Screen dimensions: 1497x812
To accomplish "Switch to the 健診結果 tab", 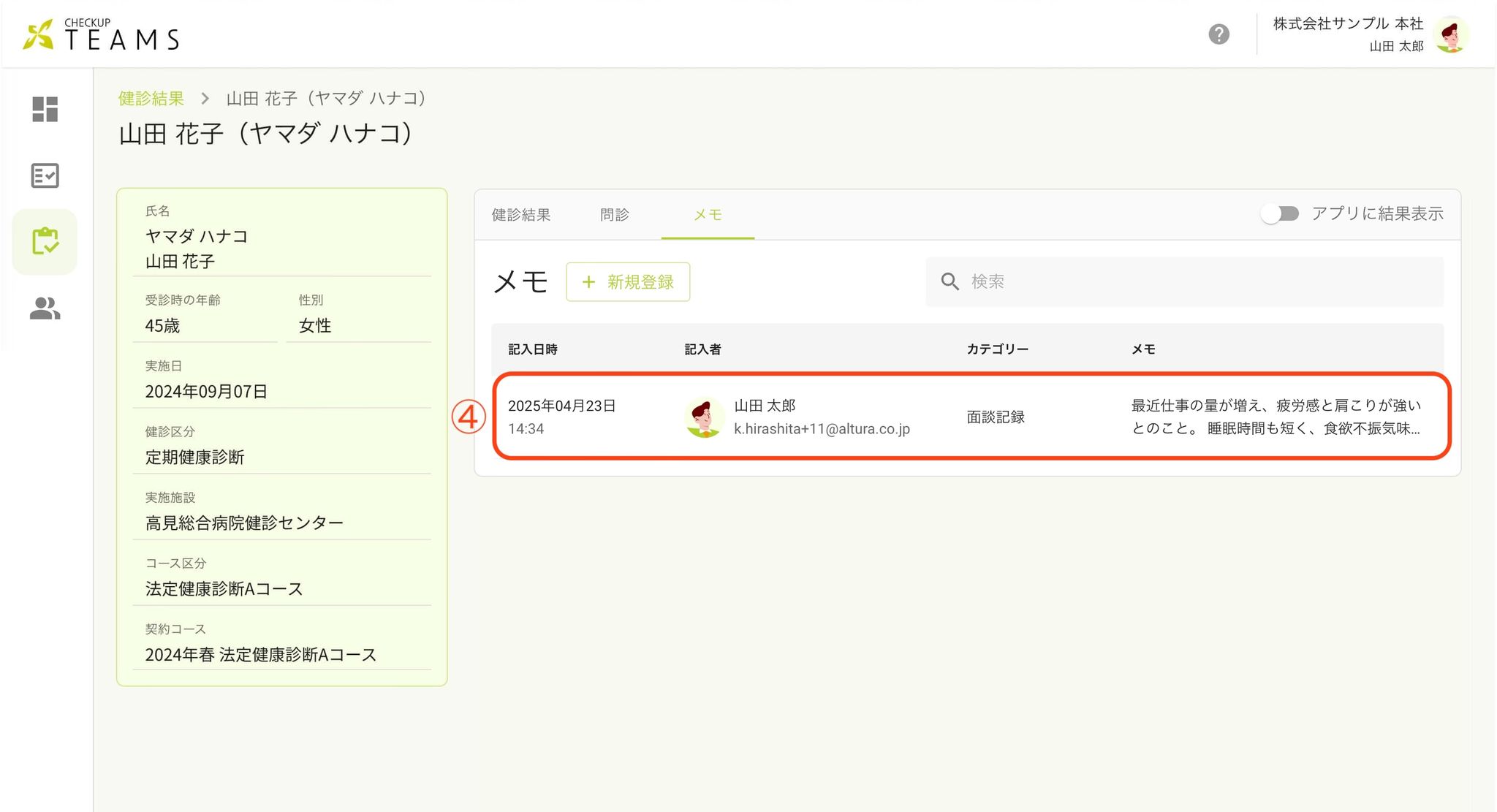I will coord(521,215).
